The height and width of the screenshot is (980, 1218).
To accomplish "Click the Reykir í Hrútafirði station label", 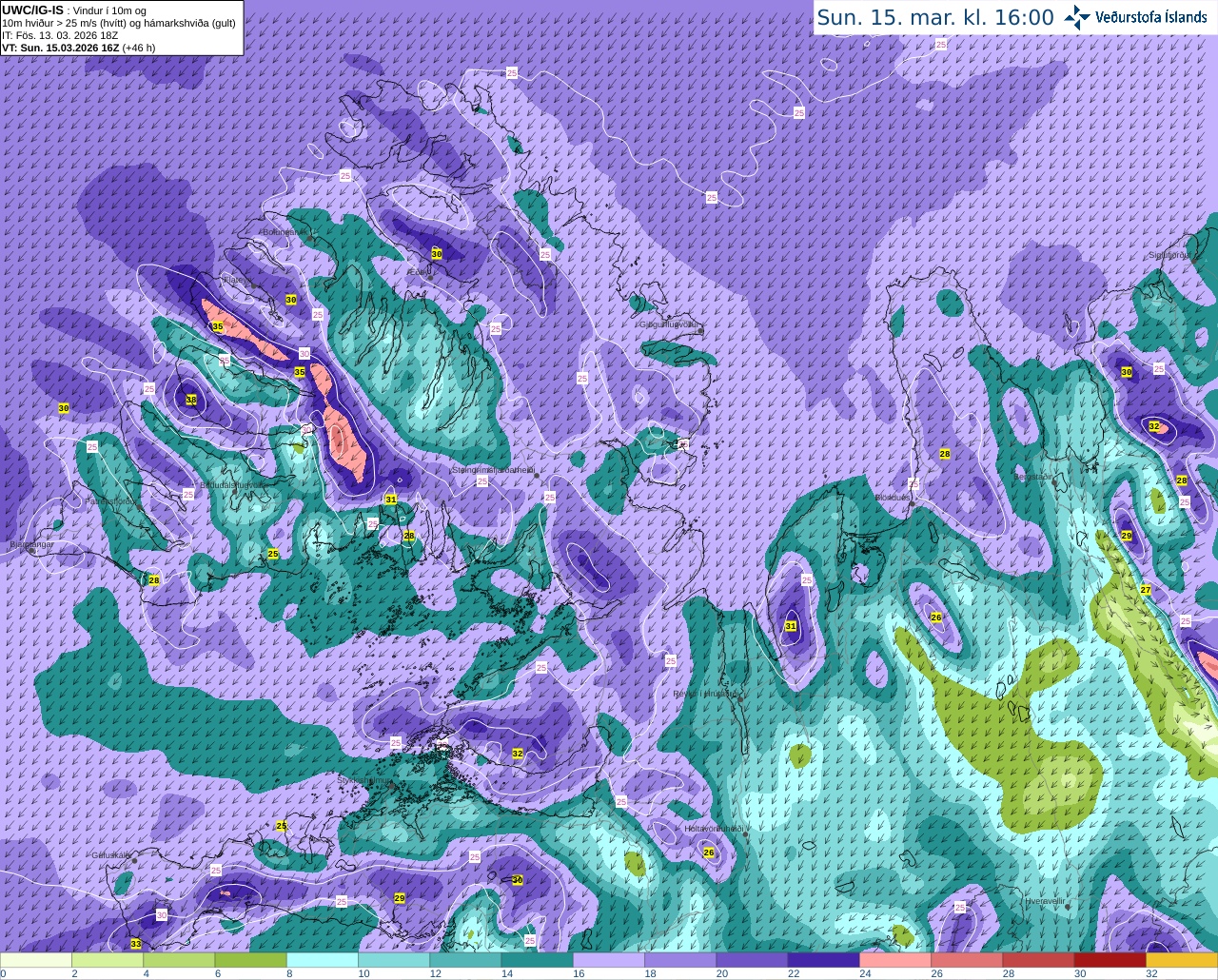I will click(x=707, y=694).
